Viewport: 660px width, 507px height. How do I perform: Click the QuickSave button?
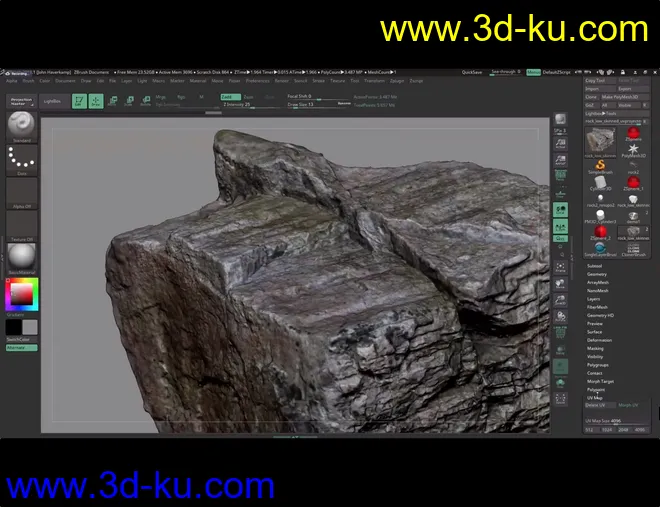tap(472, 72)
